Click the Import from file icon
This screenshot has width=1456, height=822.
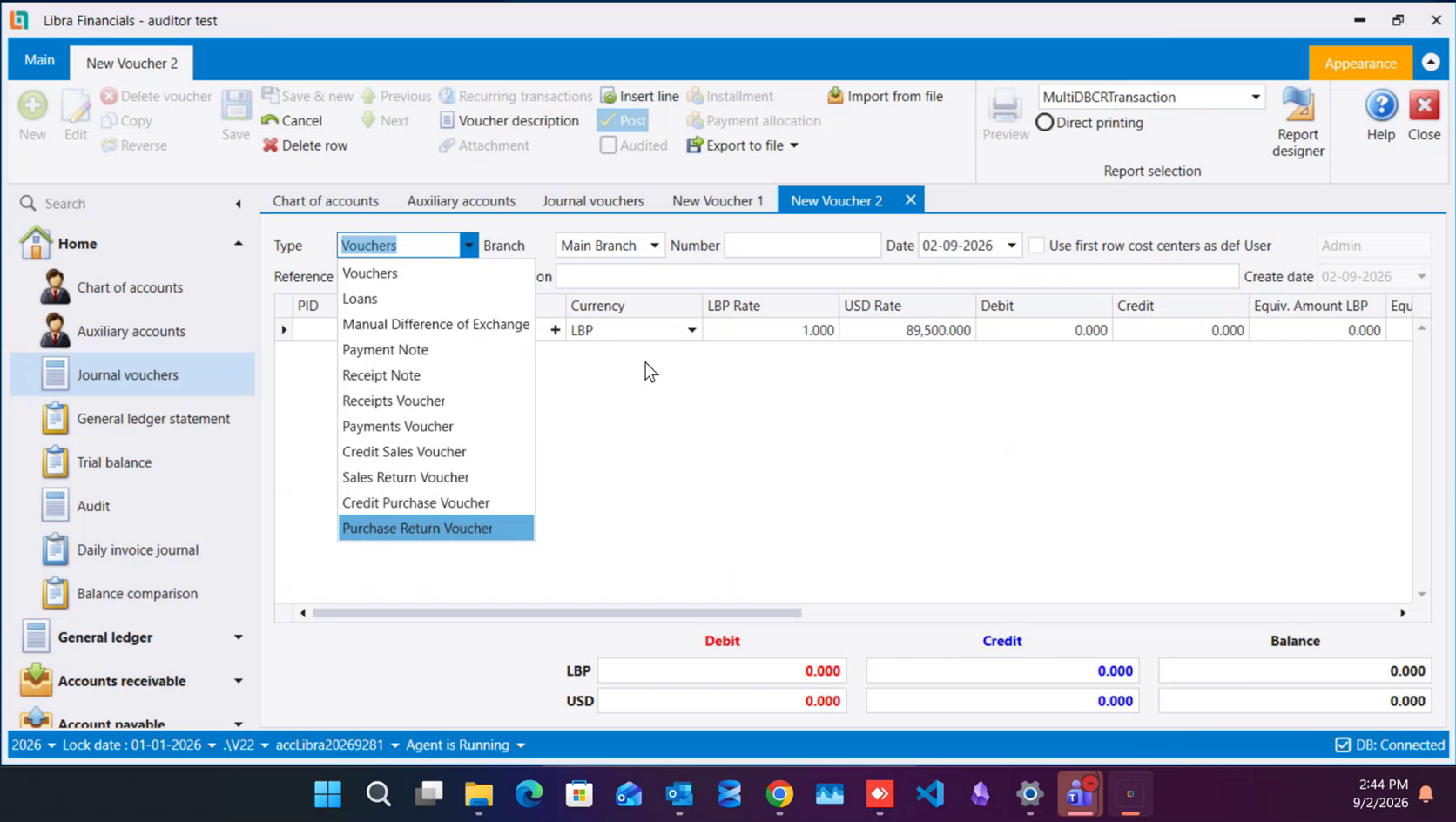[x=835, y=96]
